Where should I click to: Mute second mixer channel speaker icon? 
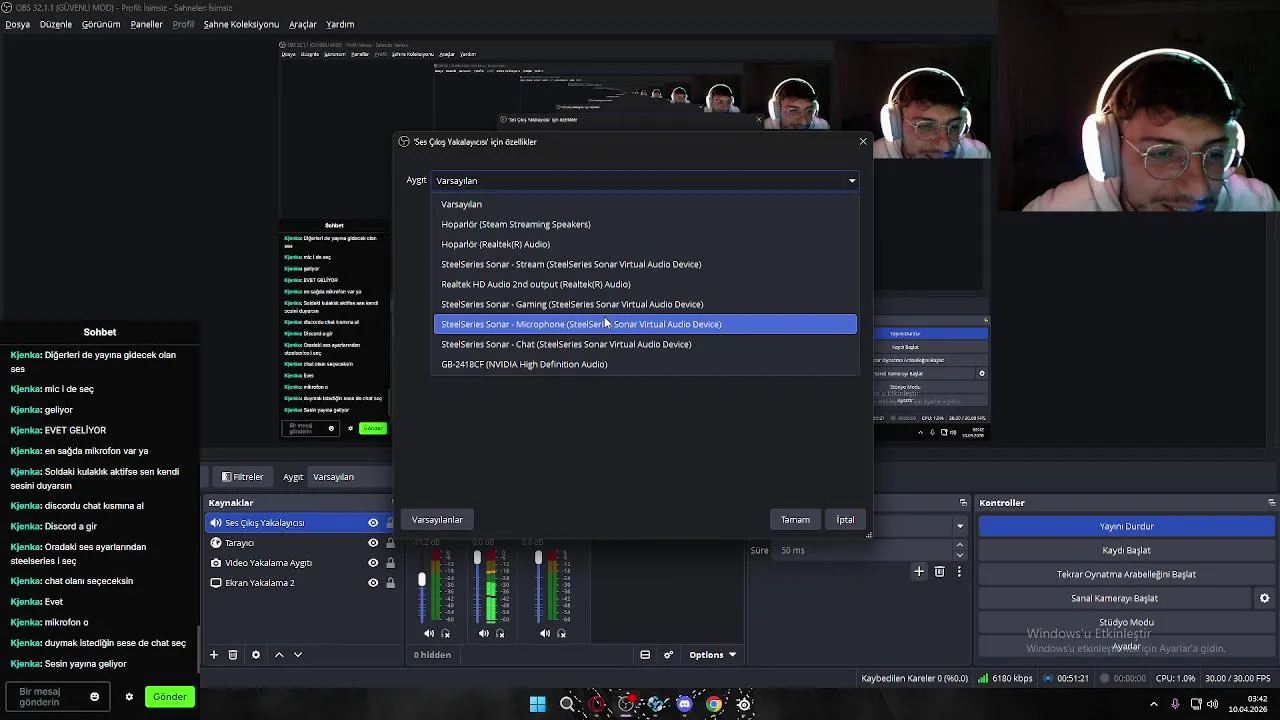pyautogui.click(x=484, y=633)
